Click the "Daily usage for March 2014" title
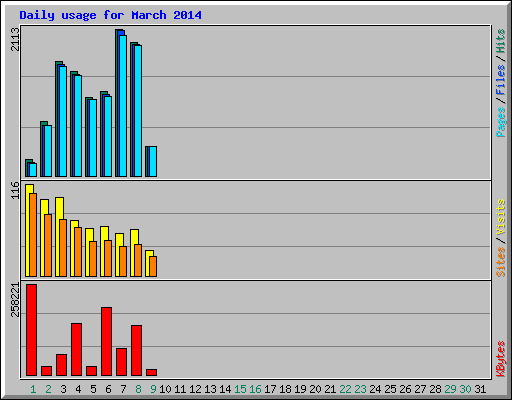512x400 pixels. 110,15
